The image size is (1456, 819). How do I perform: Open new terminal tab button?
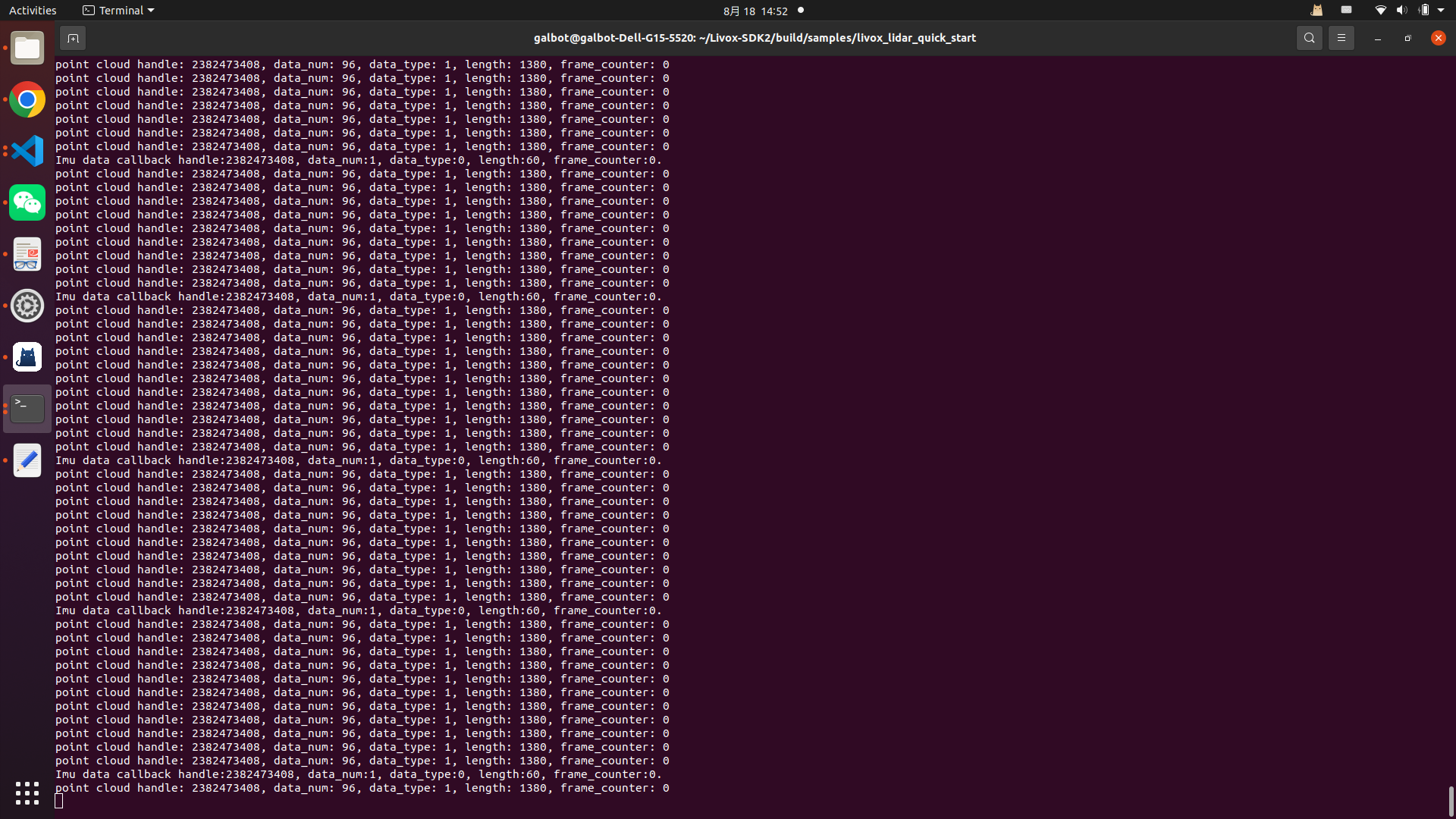point(73,38)
